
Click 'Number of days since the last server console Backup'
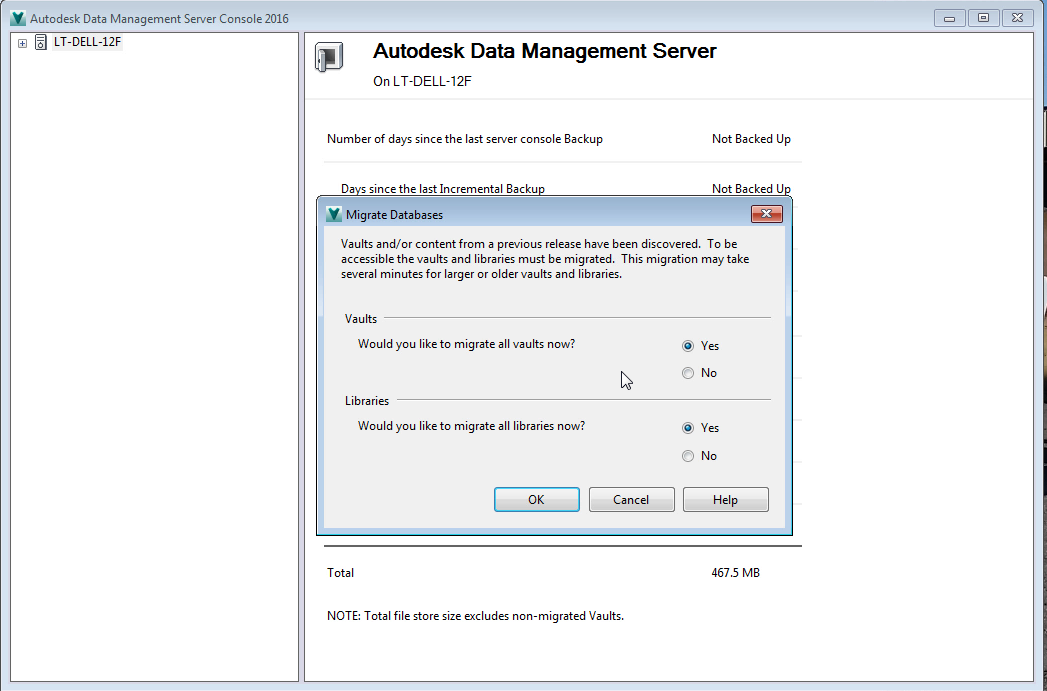465,139
